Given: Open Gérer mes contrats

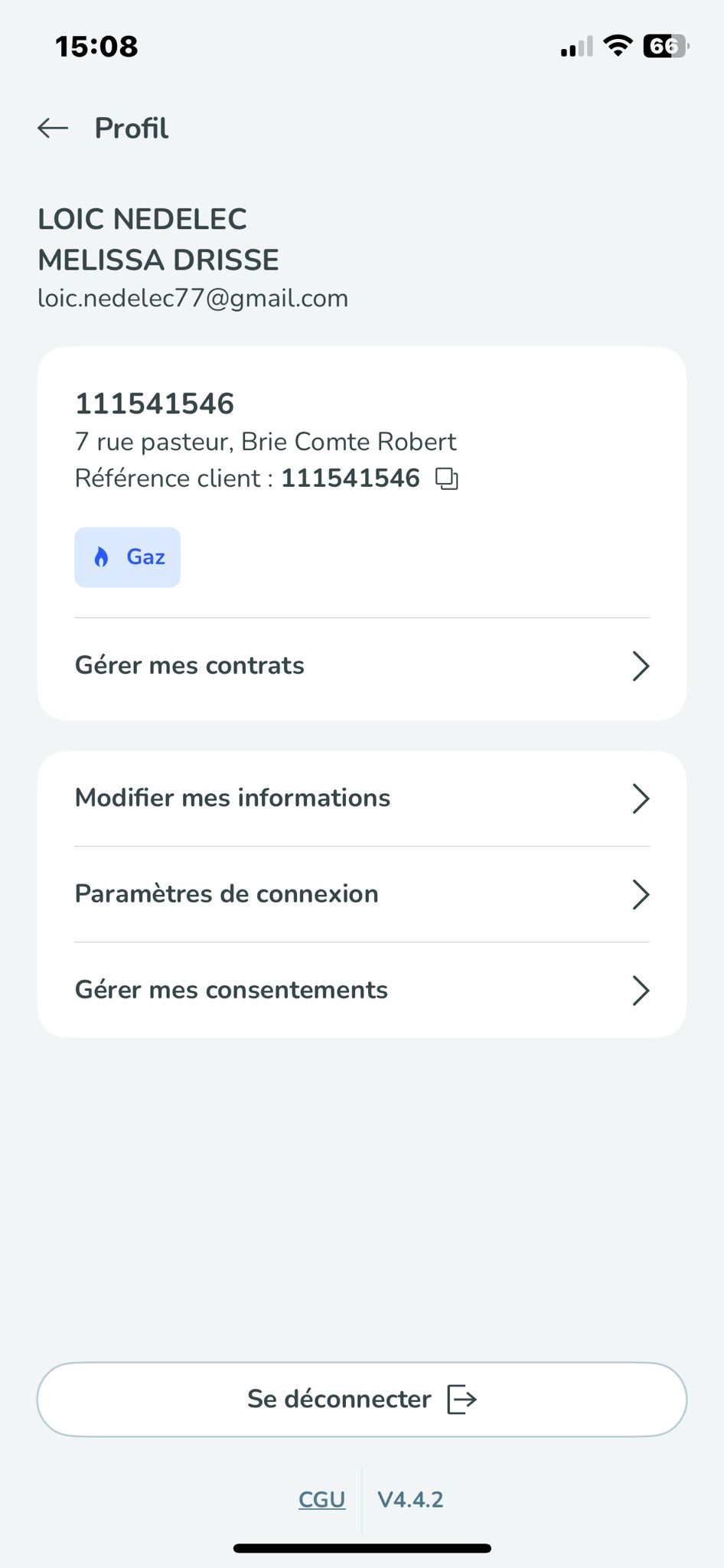Looking at the screenshot, I should pos(190,665).
